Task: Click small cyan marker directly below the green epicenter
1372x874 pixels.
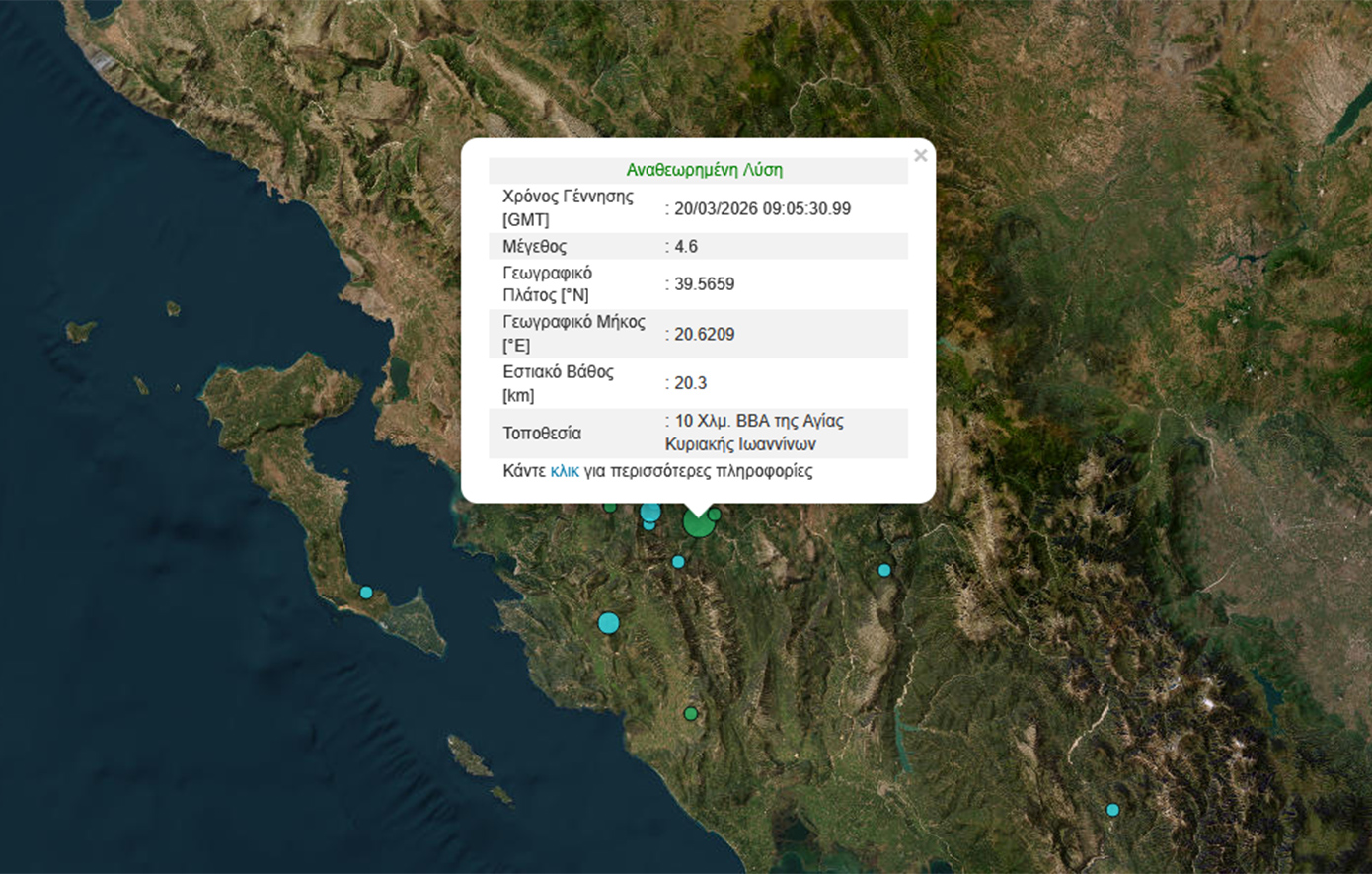Action: (678, 562)
